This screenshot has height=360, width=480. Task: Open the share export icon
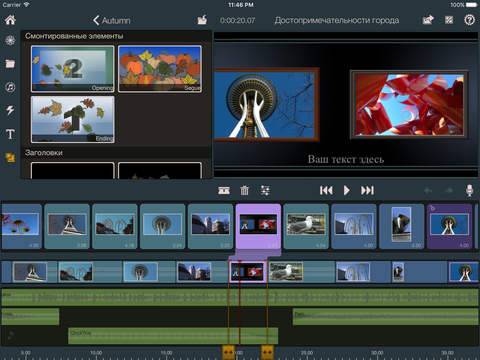coord(428,20)
